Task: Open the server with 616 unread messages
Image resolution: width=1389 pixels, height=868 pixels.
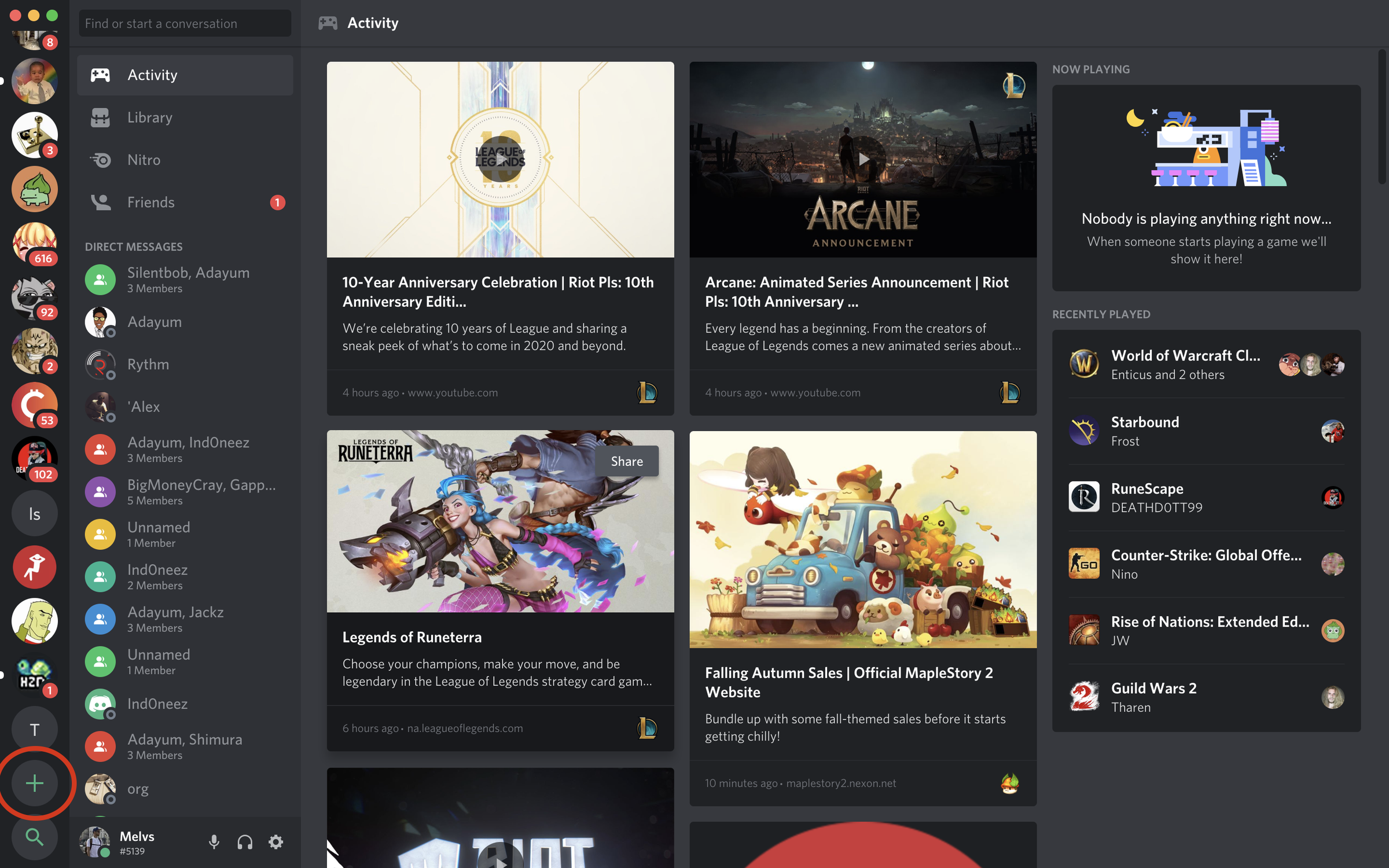Action: [x=34, y=243]
